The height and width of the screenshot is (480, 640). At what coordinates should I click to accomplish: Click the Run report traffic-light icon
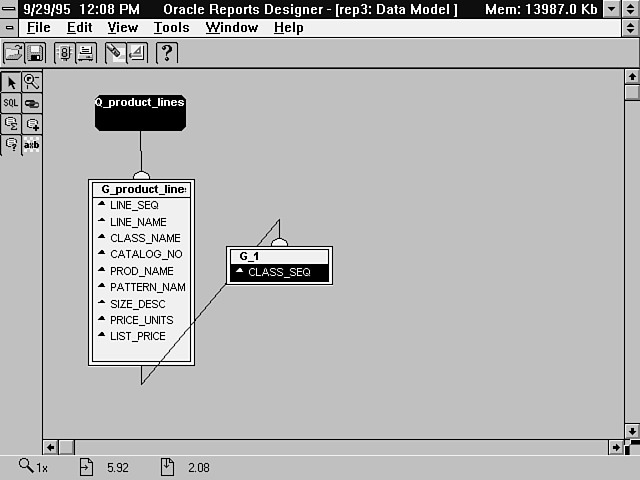pyautogui.click(x=64, y=53)
